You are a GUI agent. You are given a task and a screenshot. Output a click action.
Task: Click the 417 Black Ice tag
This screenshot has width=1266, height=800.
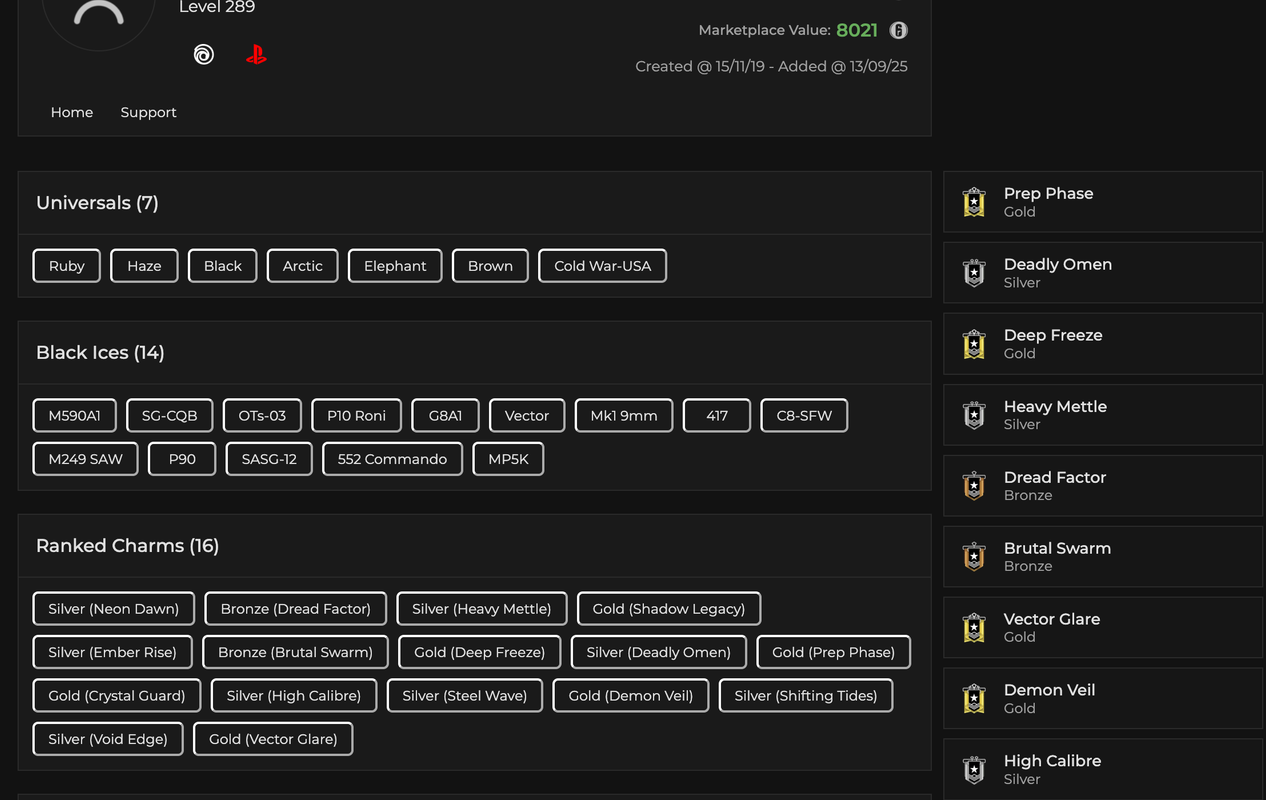717,416
